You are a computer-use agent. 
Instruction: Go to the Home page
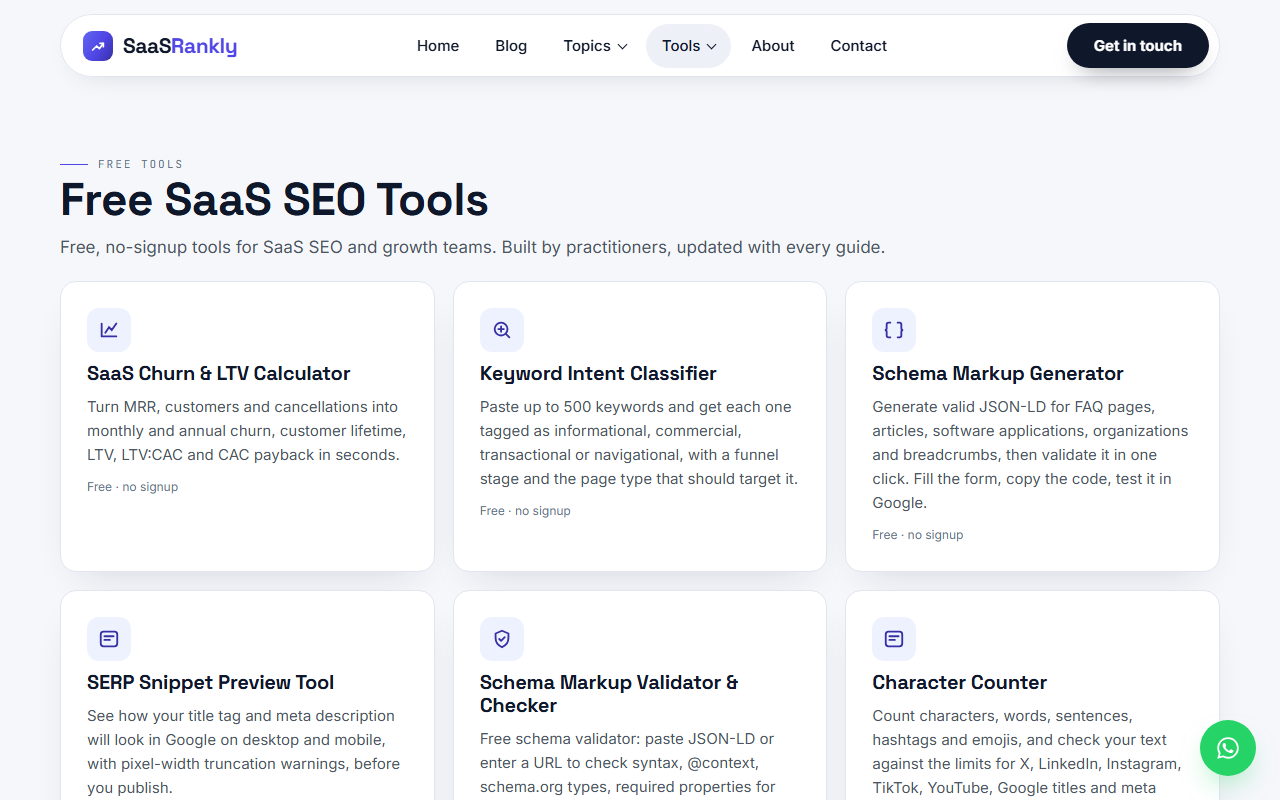[x=438, y=46]
